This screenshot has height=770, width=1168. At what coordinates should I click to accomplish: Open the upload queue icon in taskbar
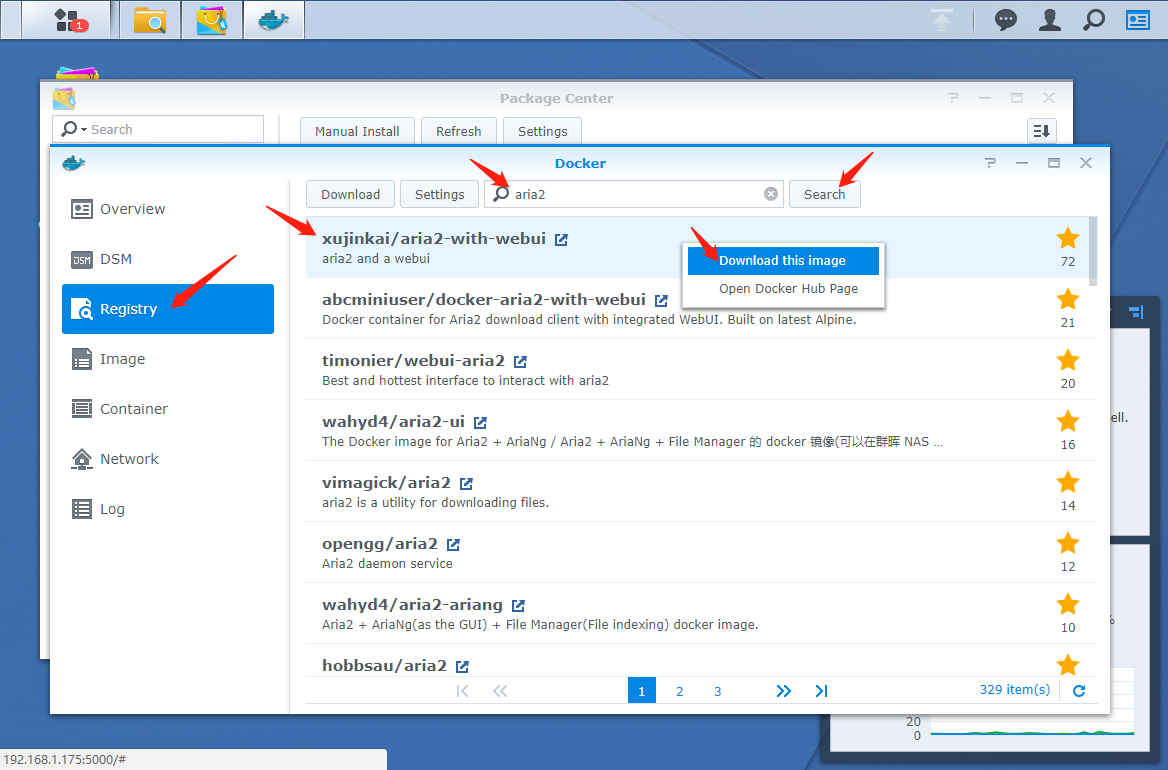tap(942, 20)
